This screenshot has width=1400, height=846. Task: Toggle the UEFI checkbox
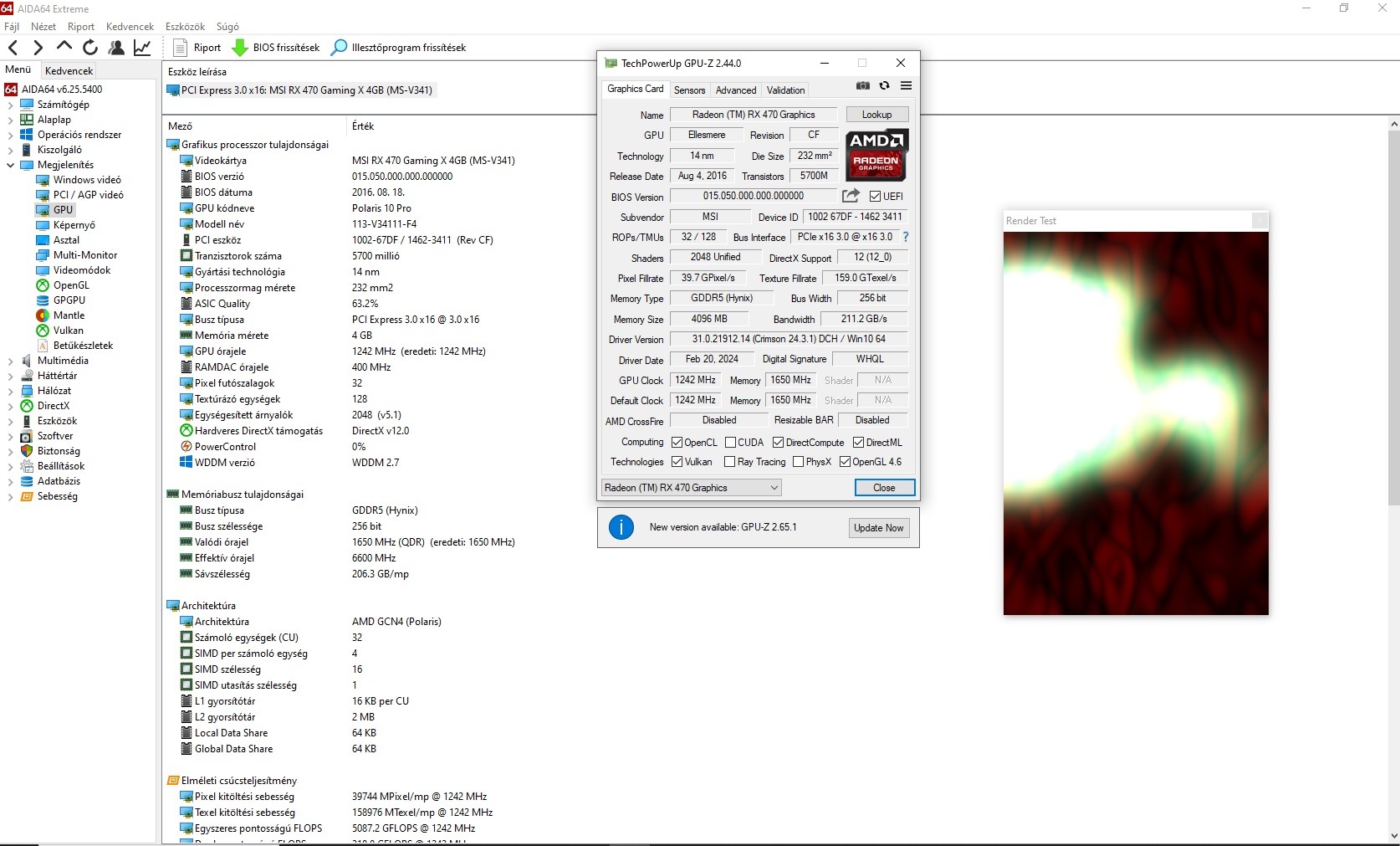(x=875, y=197)
